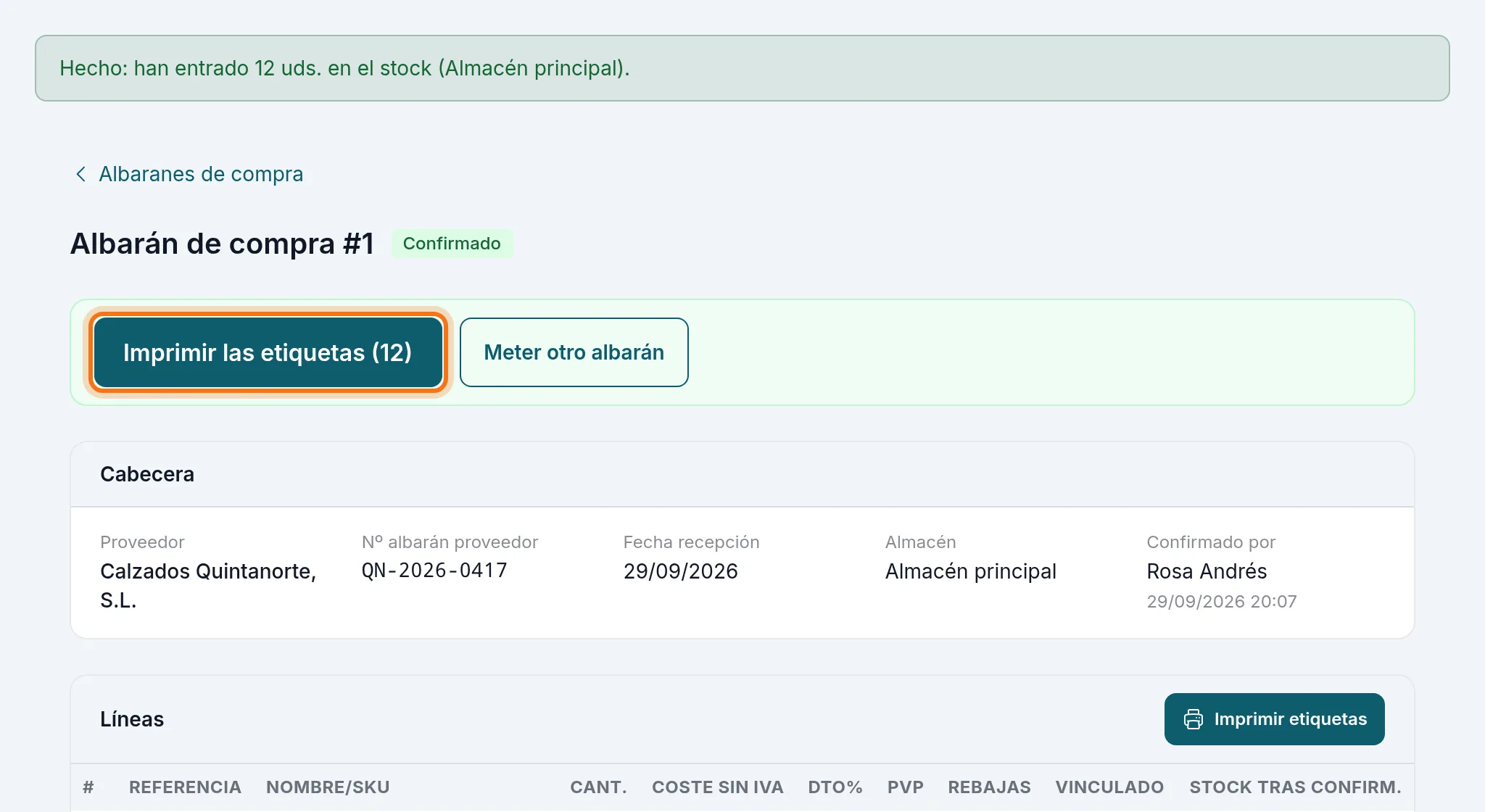Click the confirmer name Rosa Andrés

(x=1207, y=571)
